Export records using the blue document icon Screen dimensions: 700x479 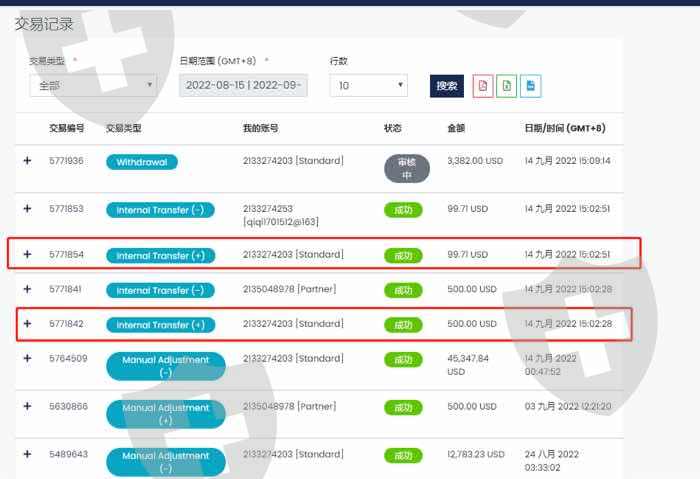point(530,86)
